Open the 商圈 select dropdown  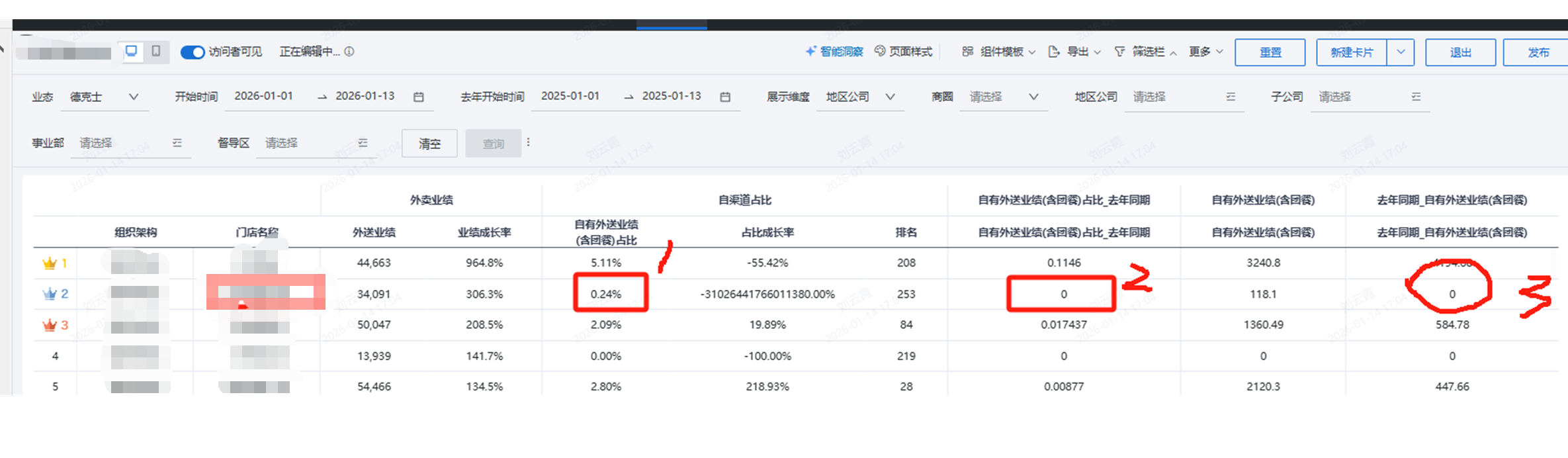pos(1003,97)
